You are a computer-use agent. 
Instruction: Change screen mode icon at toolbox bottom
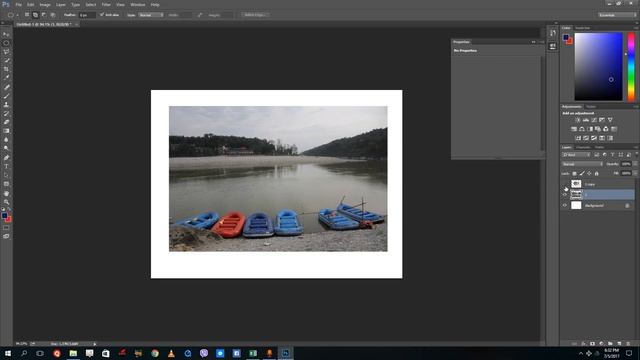pos(6,236)
